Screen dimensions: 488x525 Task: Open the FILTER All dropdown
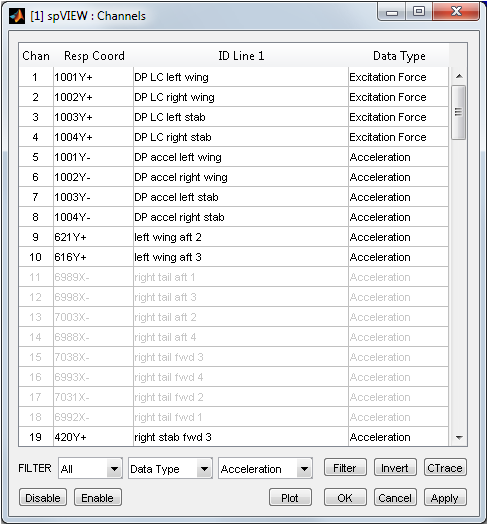[90, 468]
